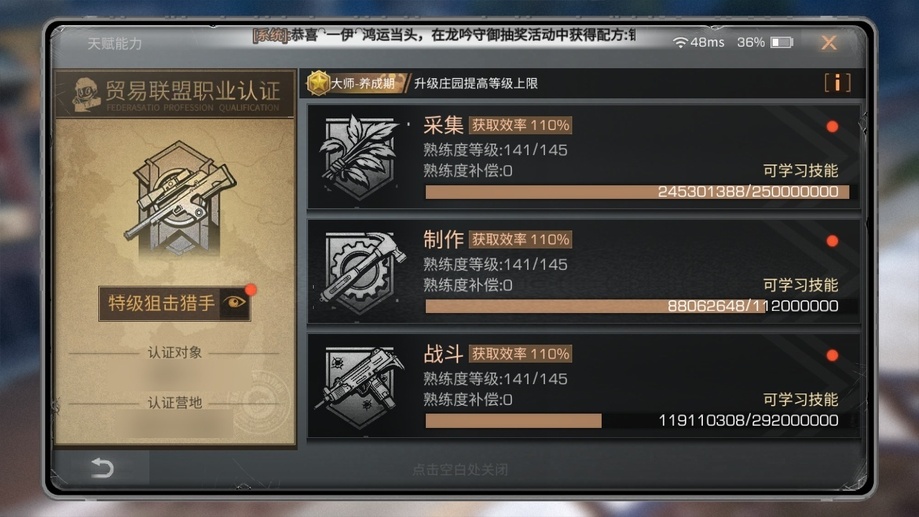Click the 采集 gathering leaf badge icon
This screenshot has width=919, height=517.
[x=359, y=157]
